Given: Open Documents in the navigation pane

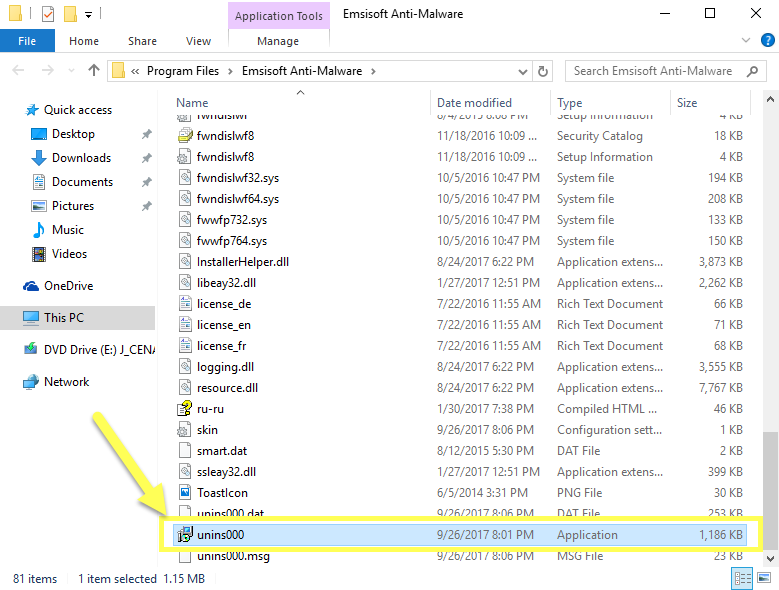Looking at the screenshot, I should (82, 182).
